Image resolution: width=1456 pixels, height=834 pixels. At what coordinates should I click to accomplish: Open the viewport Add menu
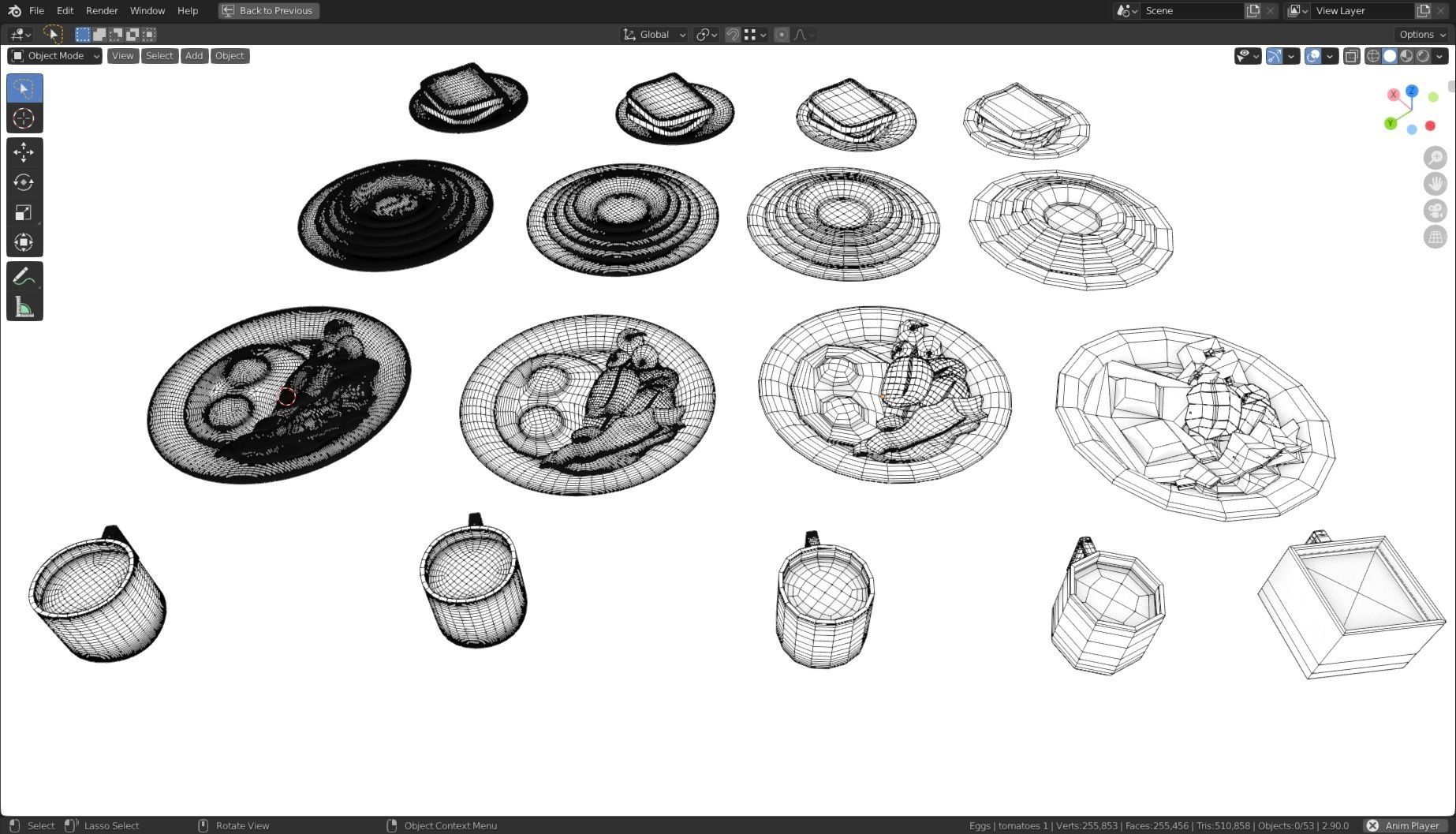[x=194, y=56]
